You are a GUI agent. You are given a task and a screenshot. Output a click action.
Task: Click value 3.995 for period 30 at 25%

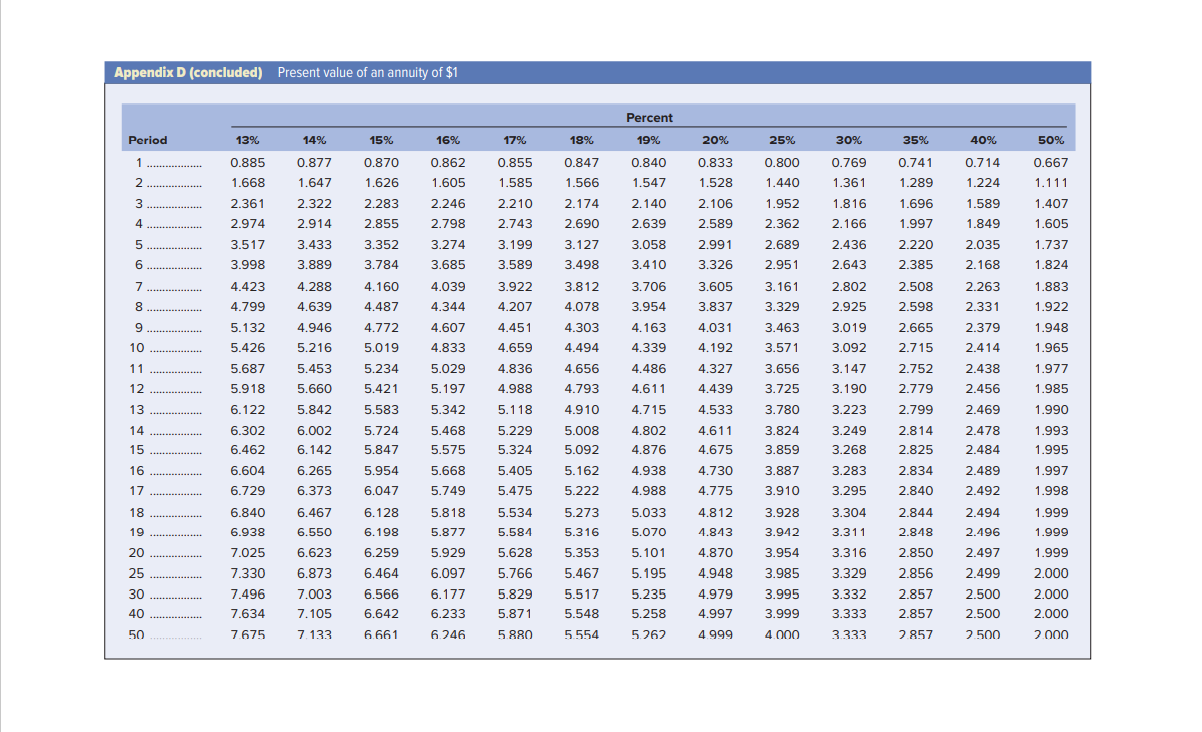tap(782, 594)
